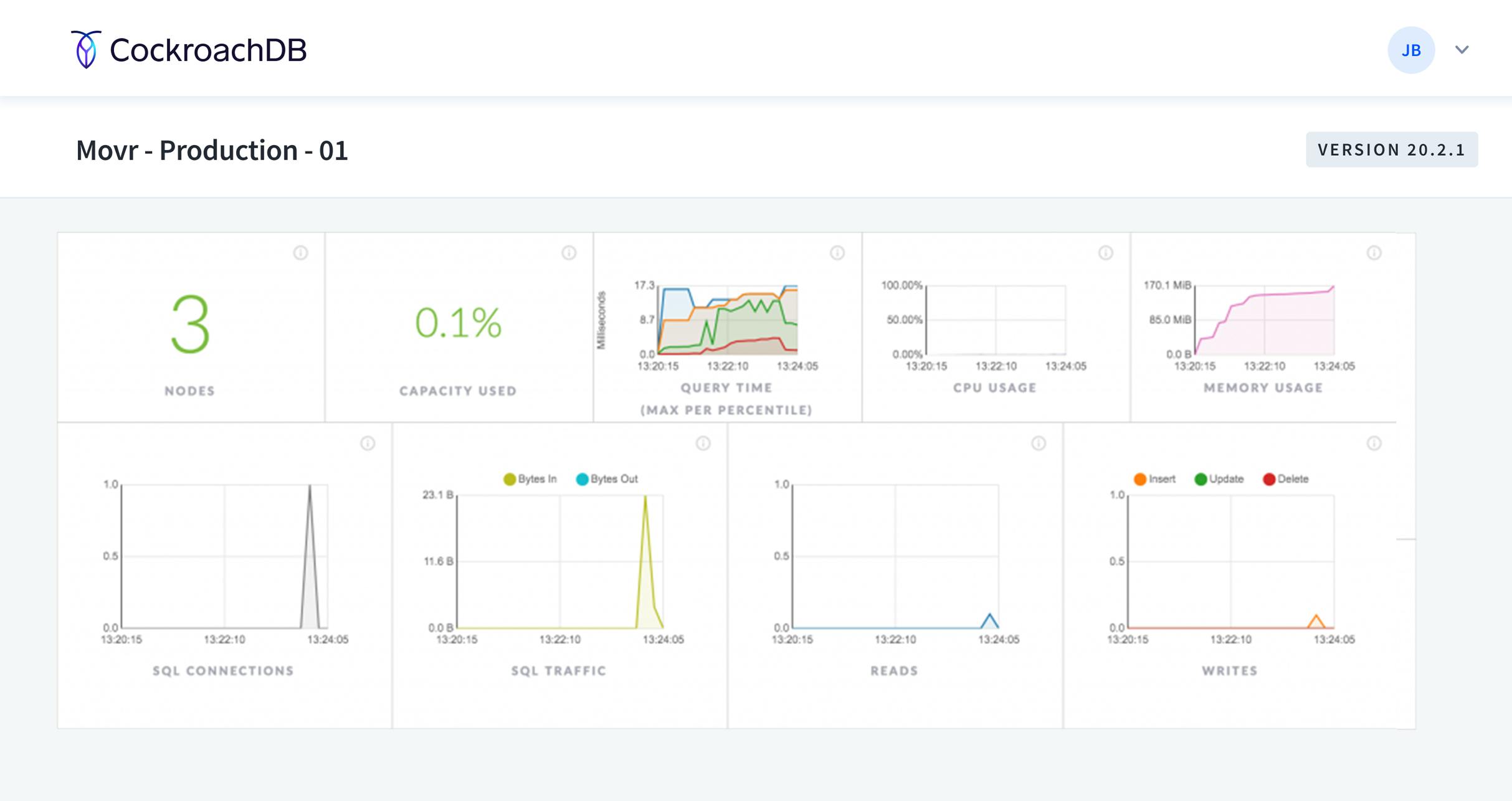Image resolution: width=1512 pixels, height=801 pixels.
Task: Open the info tooltip on the Nodes panel
Action: 302,253
